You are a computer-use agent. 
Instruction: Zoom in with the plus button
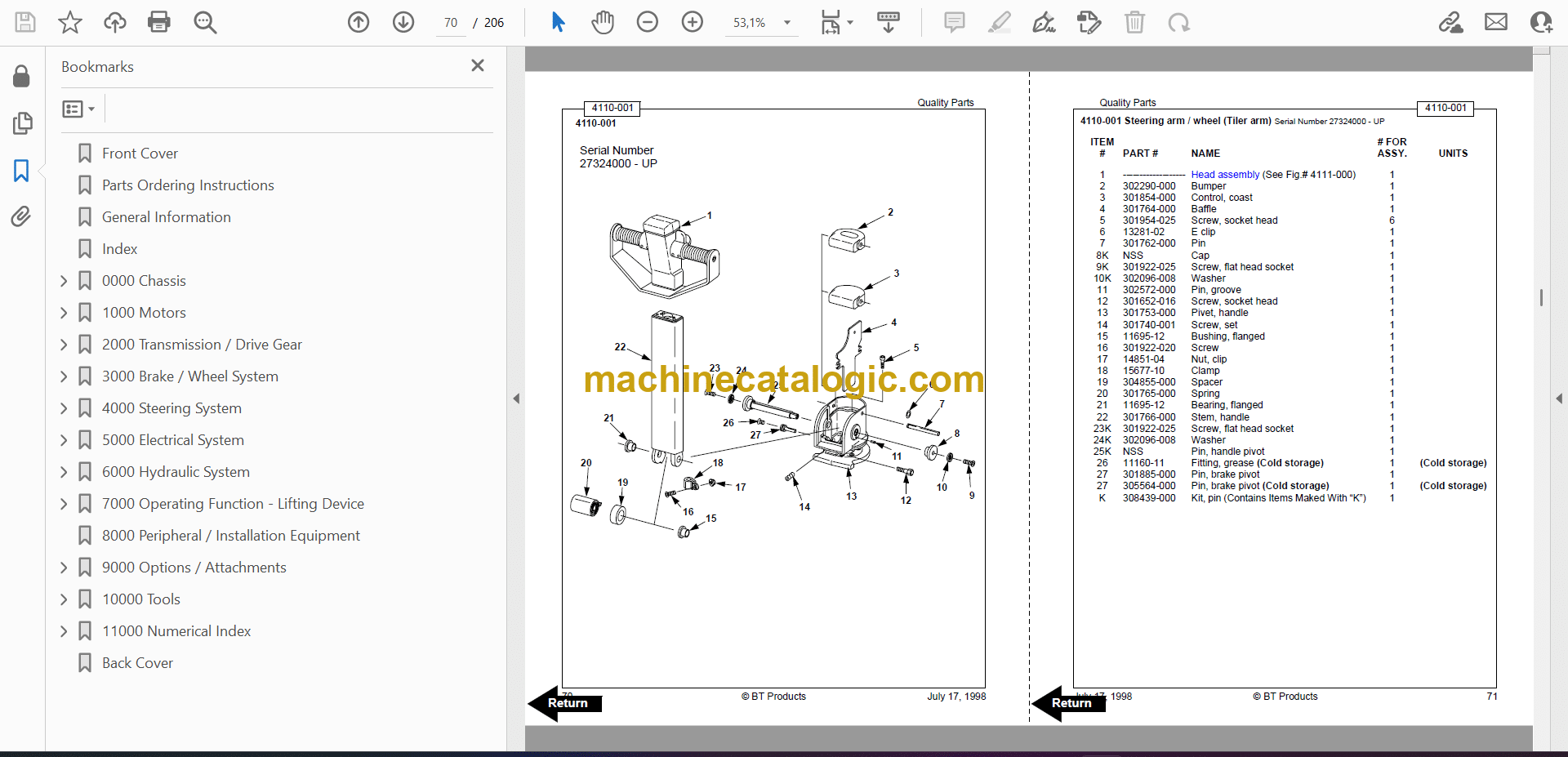(693, 22)
